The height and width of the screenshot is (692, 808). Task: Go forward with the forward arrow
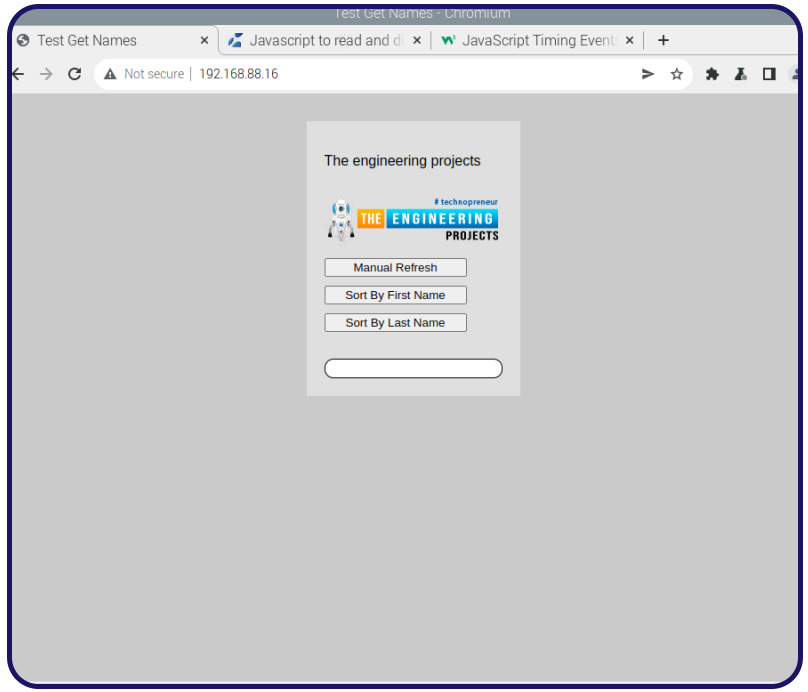point(46,74)
